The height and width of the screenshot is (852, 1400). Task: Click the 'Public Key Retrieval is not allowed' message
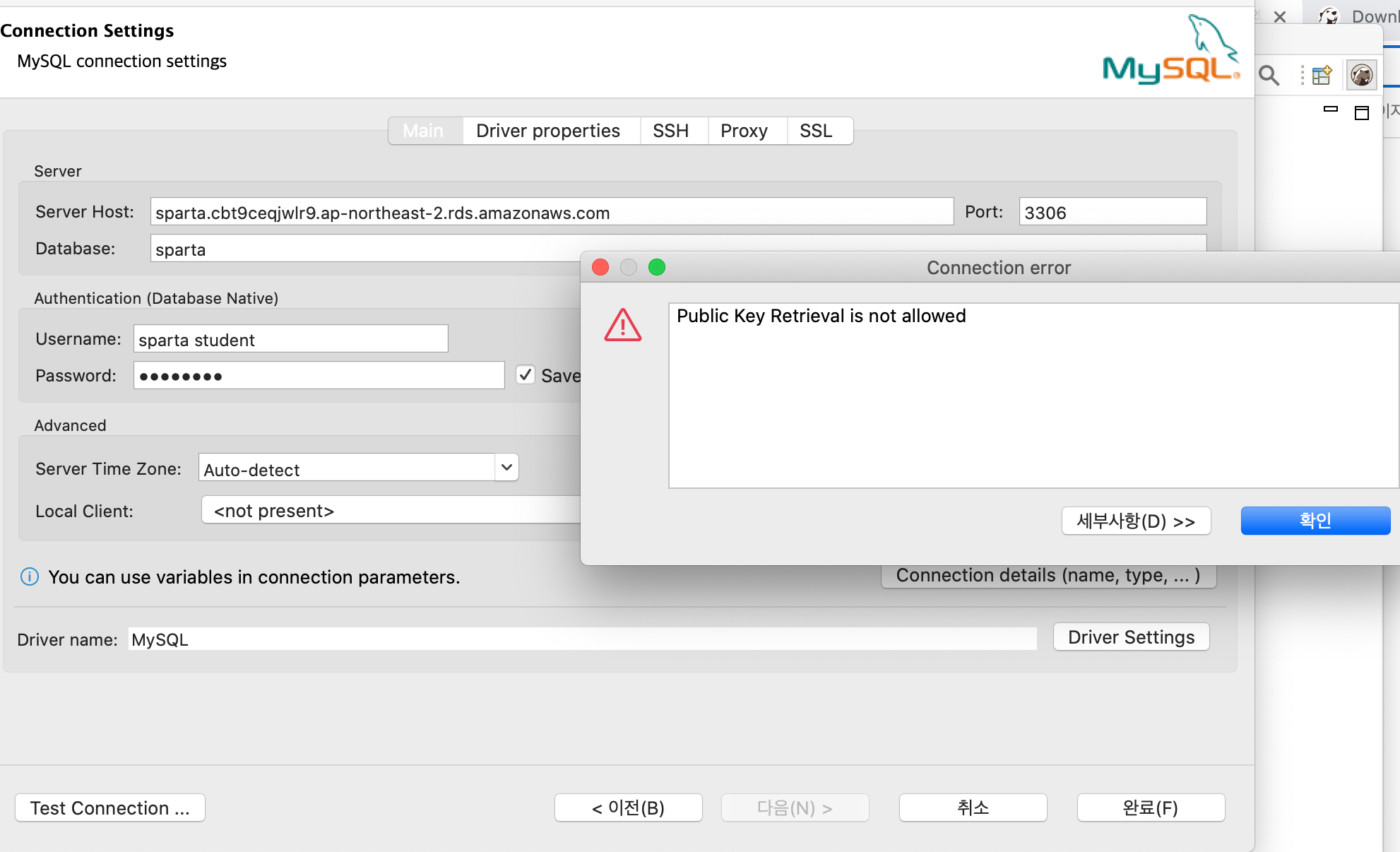point(821,316)
